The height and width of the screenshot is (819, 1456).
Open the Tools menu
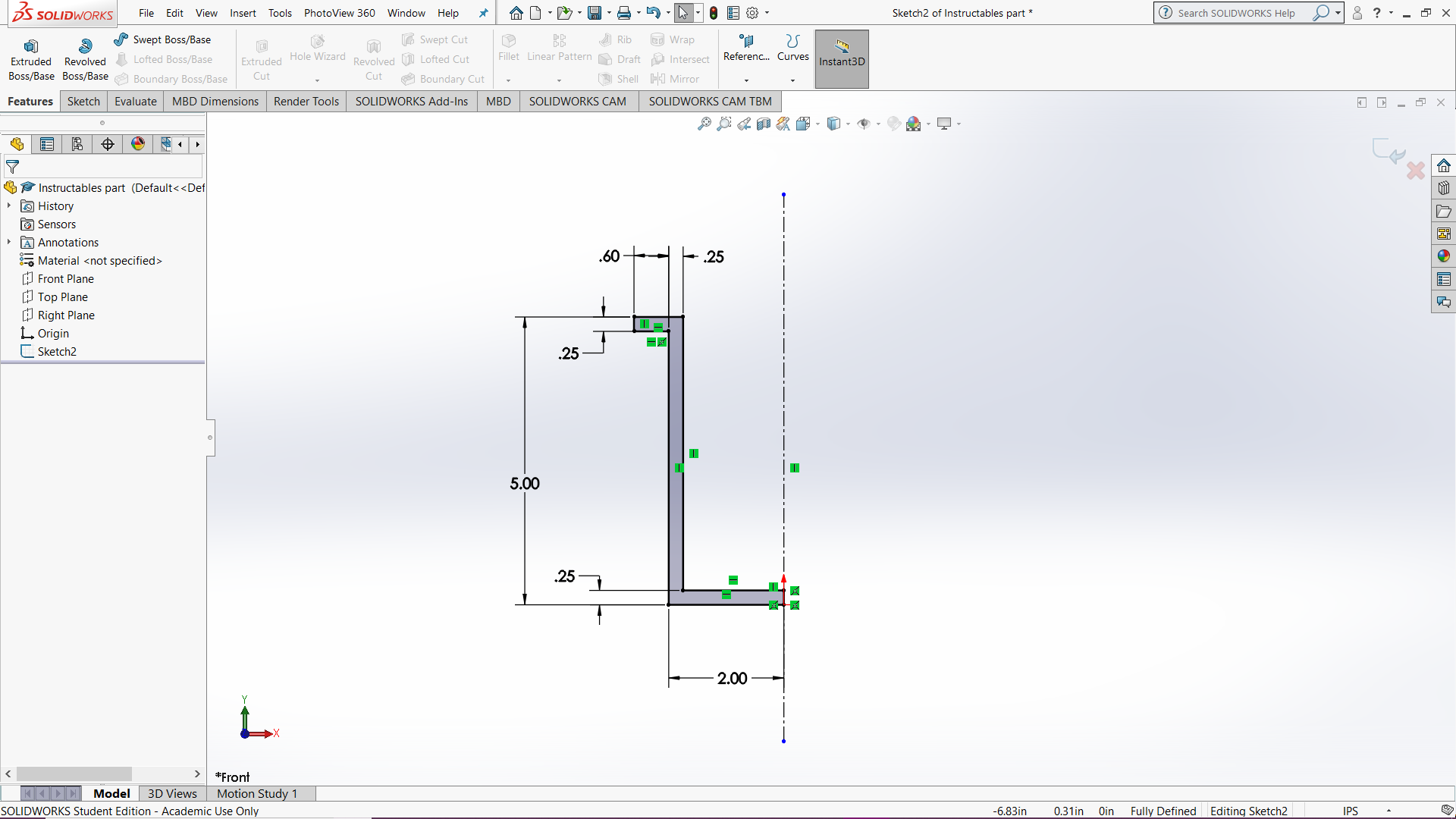coord(280,13)
